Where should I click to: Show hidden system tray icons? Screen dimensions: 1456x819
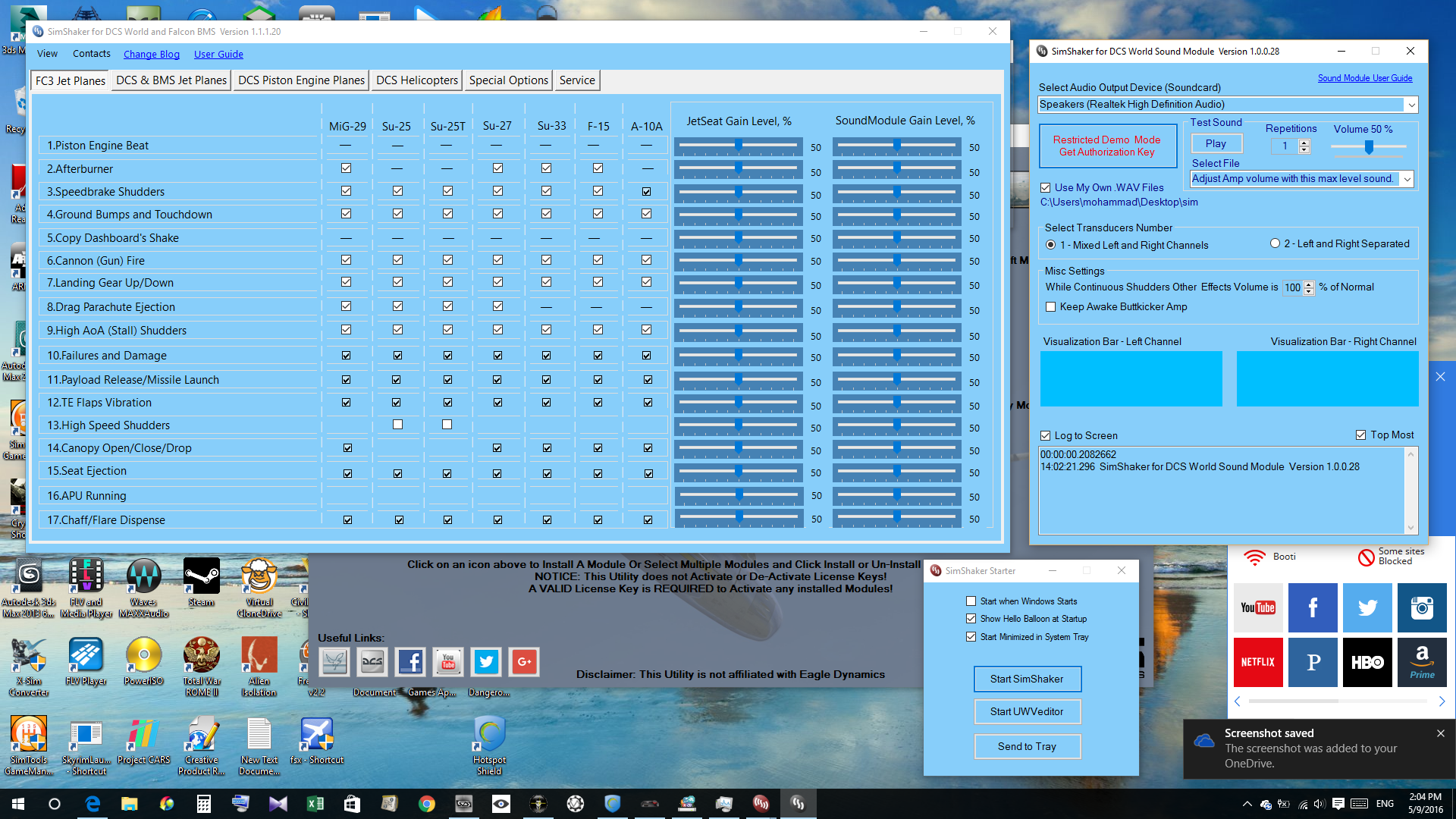1247,804
